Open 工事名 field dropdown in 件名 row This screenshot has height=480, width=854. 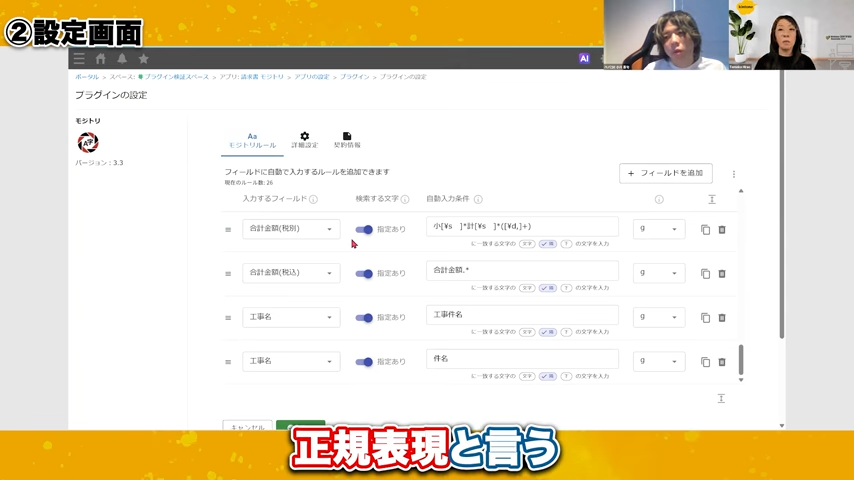pyautogui.click(x=291, y=361)
